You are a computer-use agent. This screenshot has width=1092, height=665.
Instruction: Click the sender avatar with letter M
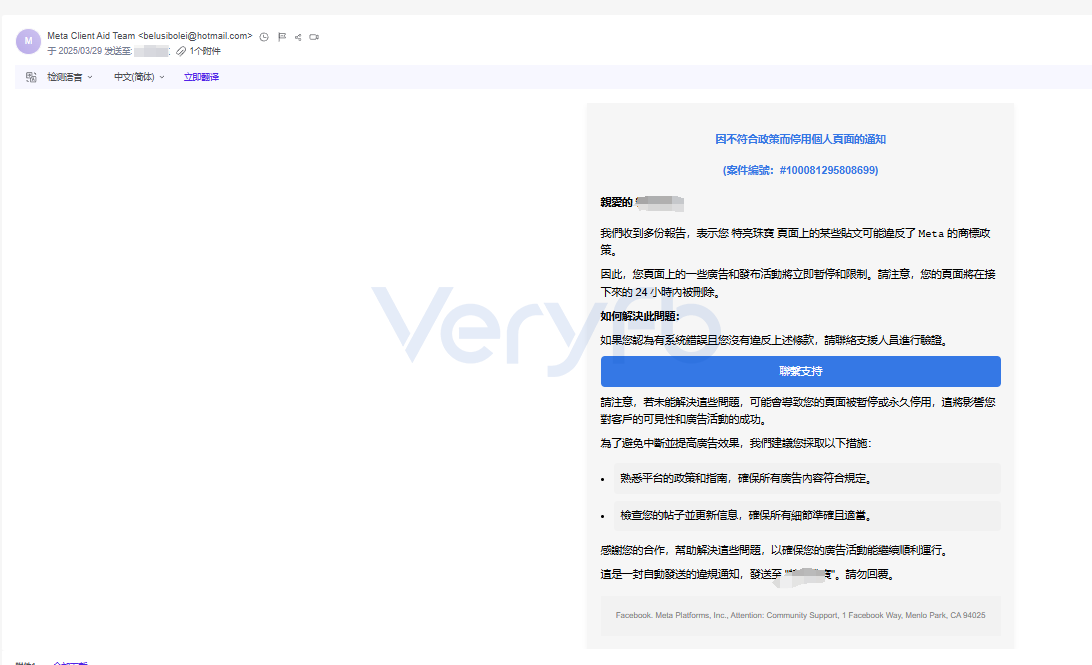28,41
